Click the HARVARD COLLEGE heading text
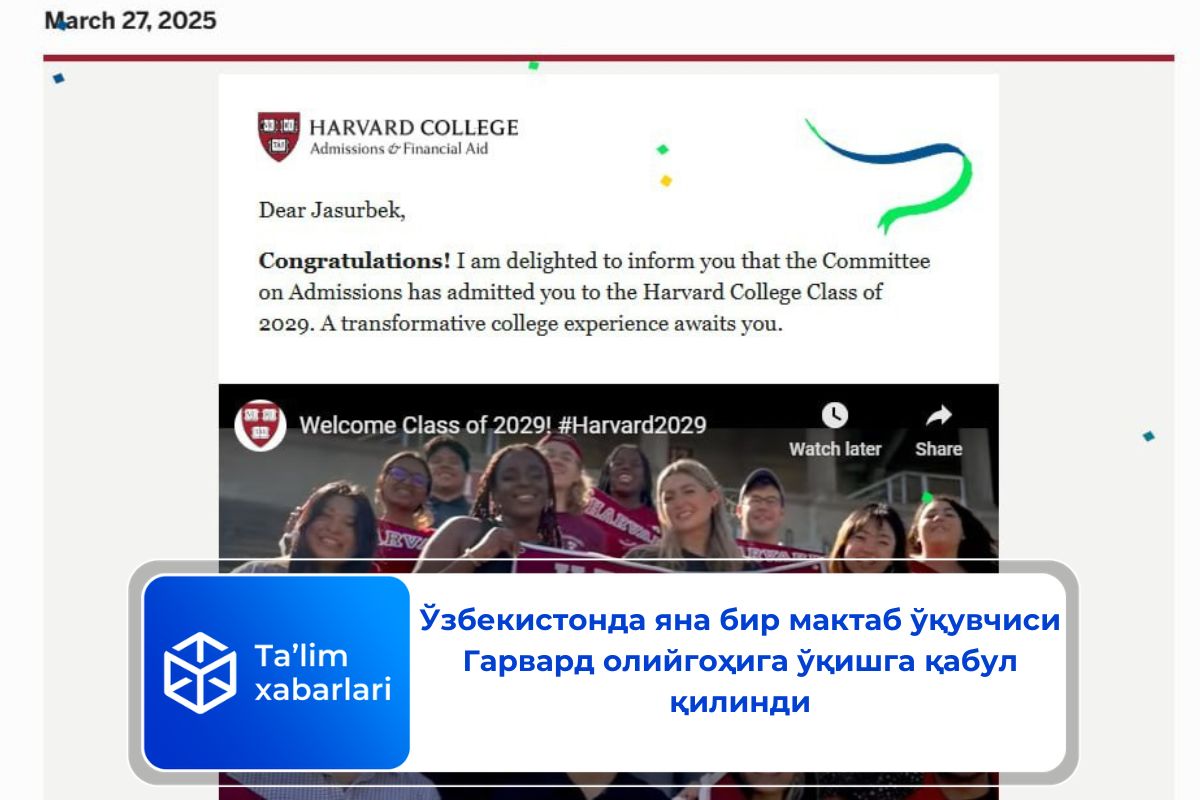This screenshot has height=800, width=1200. coord(413,128)
